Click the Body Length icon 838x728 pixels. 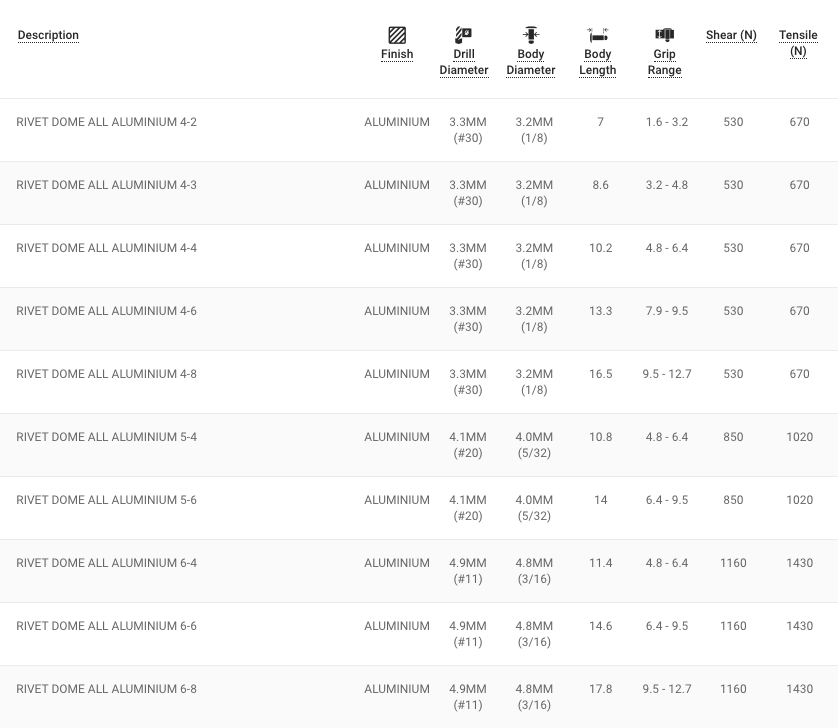click(598, 35)
